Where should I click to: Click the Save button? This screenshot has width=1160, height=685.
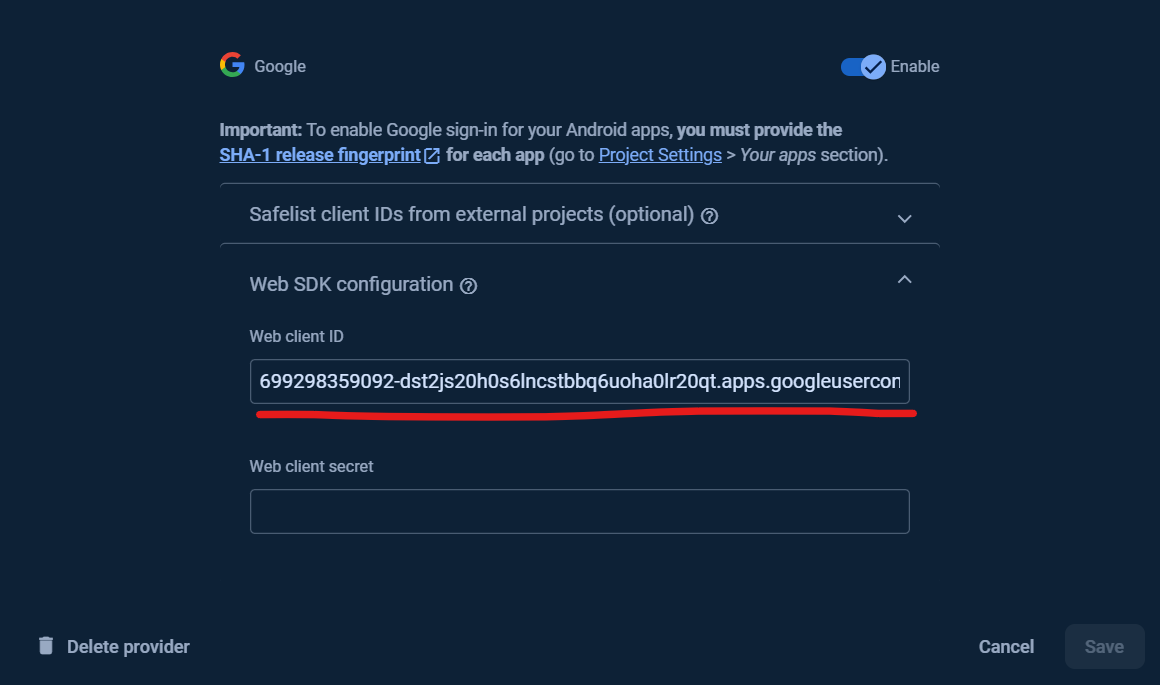[1104, 647]
